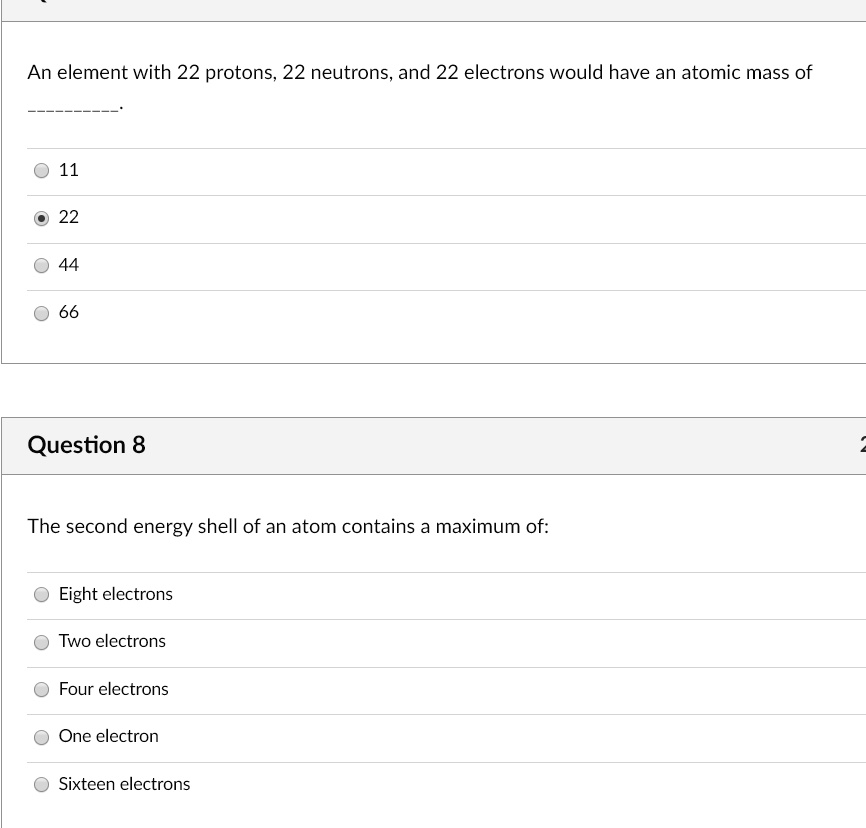
Task: Choose the 'Four electrons' option
Action: [x=41, y=689]
